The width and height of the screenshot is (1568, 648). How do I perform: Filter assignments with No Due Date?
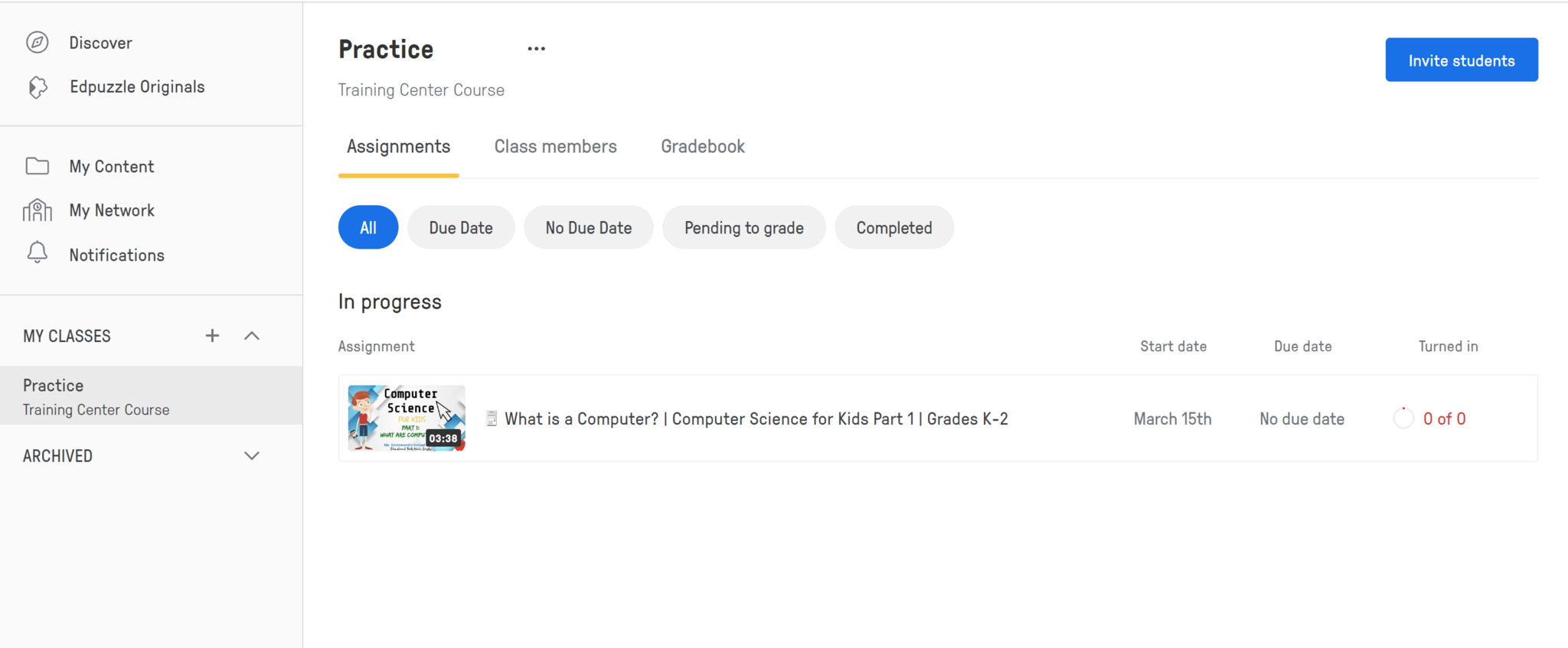[x=588, y=227]
